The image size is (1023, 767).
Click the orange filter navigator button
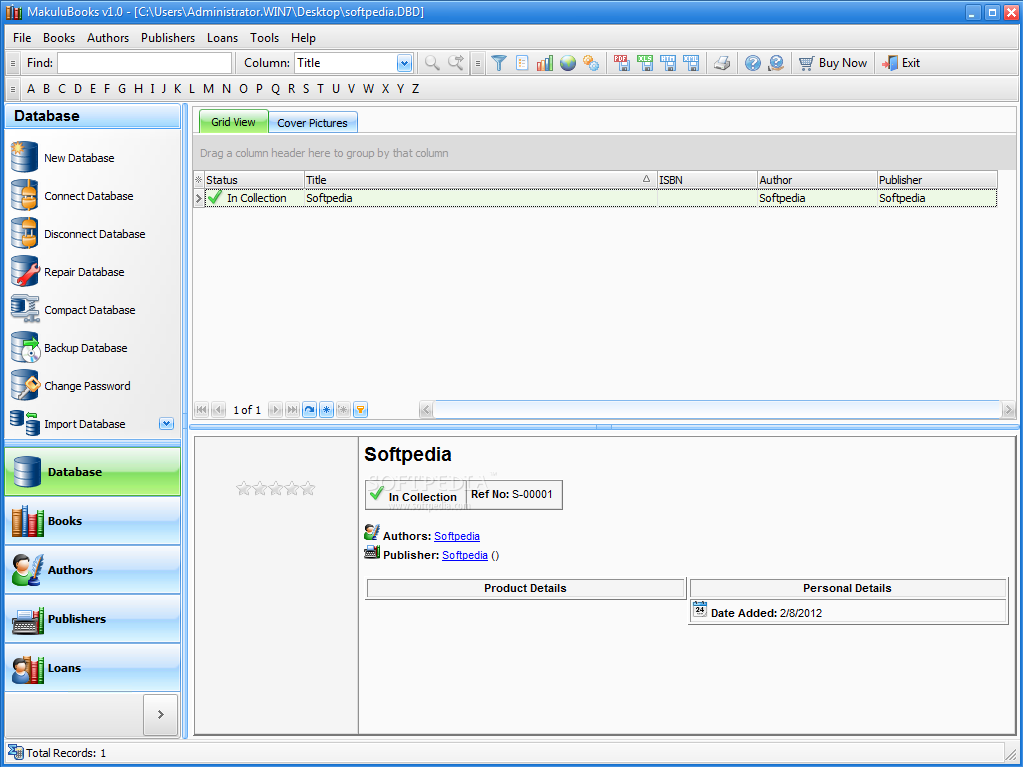click(x=360, y=410)
